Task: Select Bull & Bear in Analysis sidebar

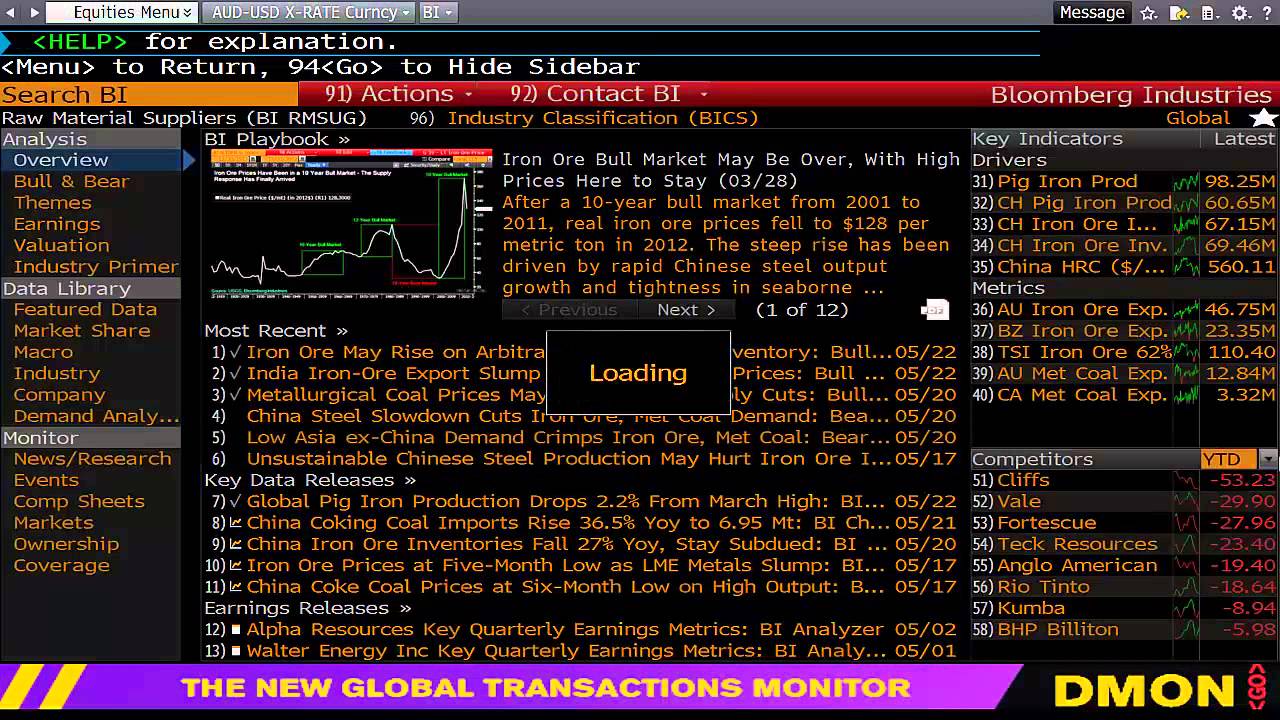Action: click(71, 181)
